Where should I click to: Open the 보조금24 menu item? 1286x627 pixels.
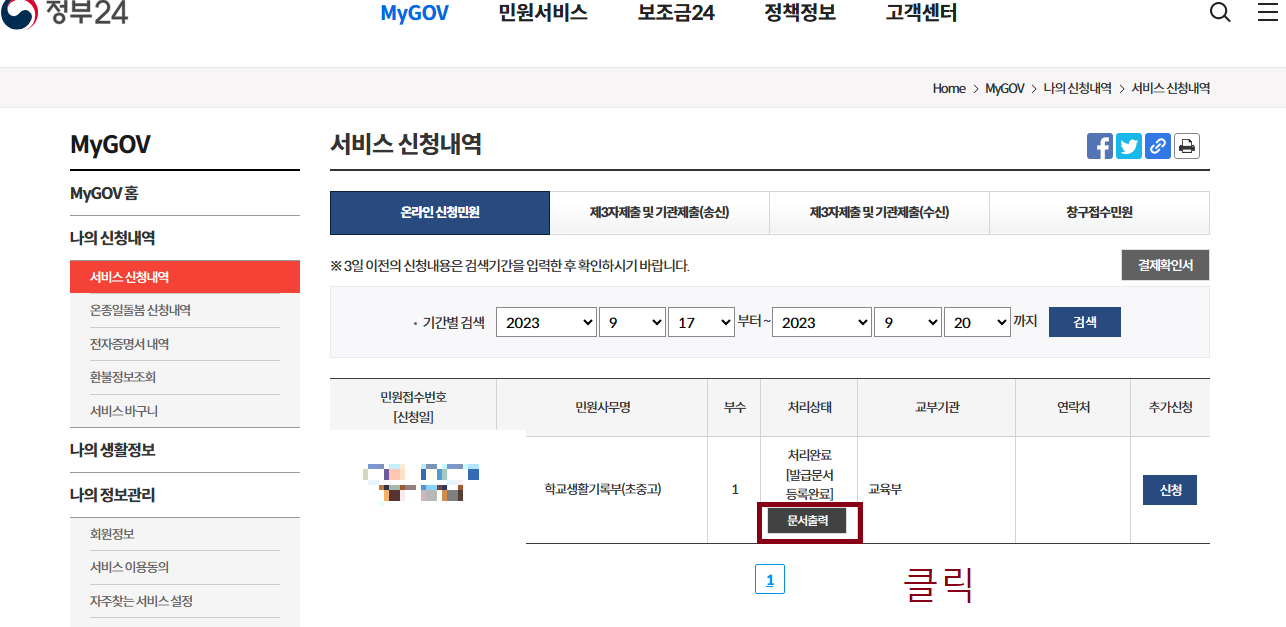pyautogui.click(x=674, y=13)
